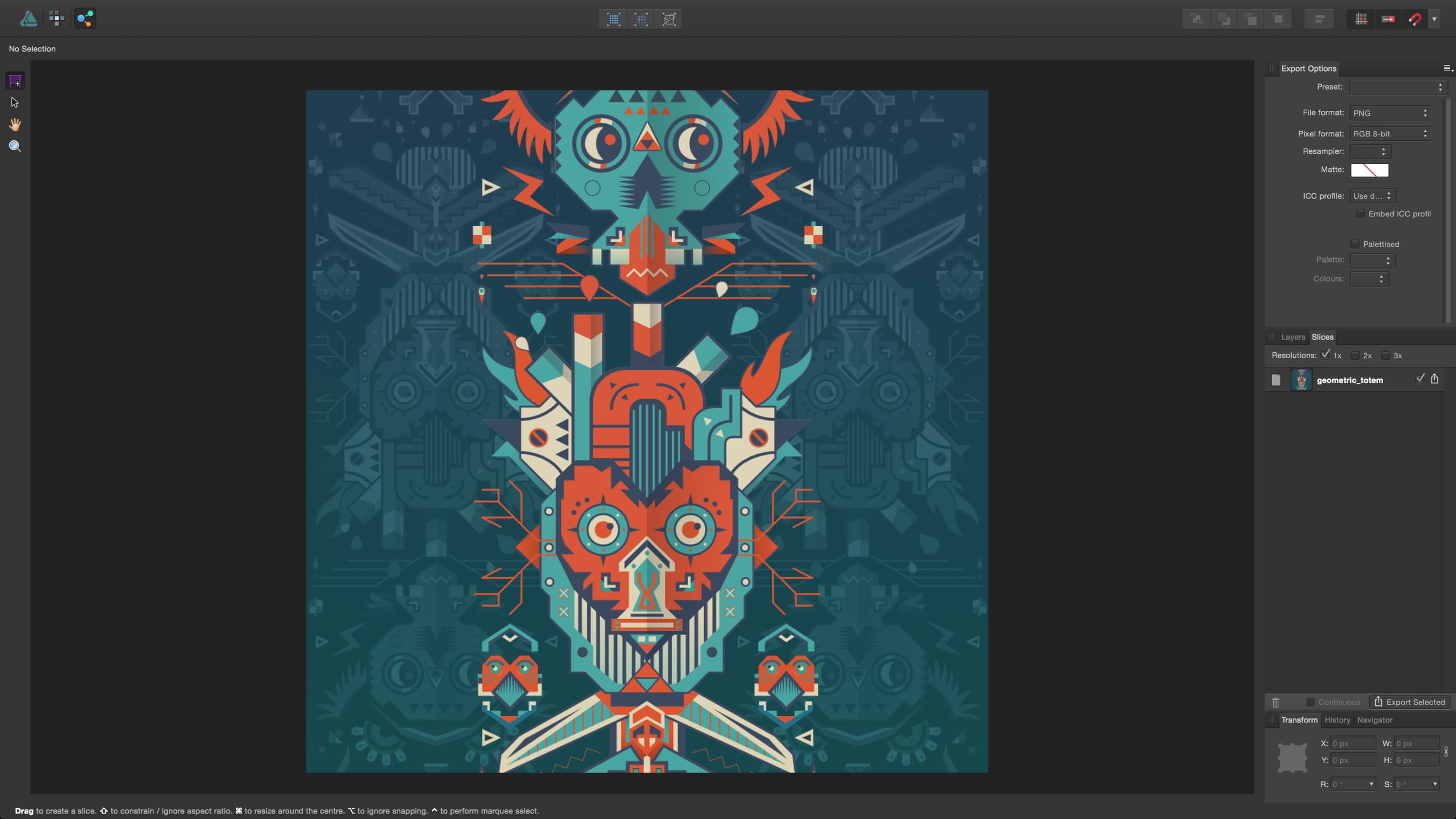The height and width of the screenshot is (819, 1456).
Task: Enable the 2x resolution checkbox
Action: [x=1355, y=355]
